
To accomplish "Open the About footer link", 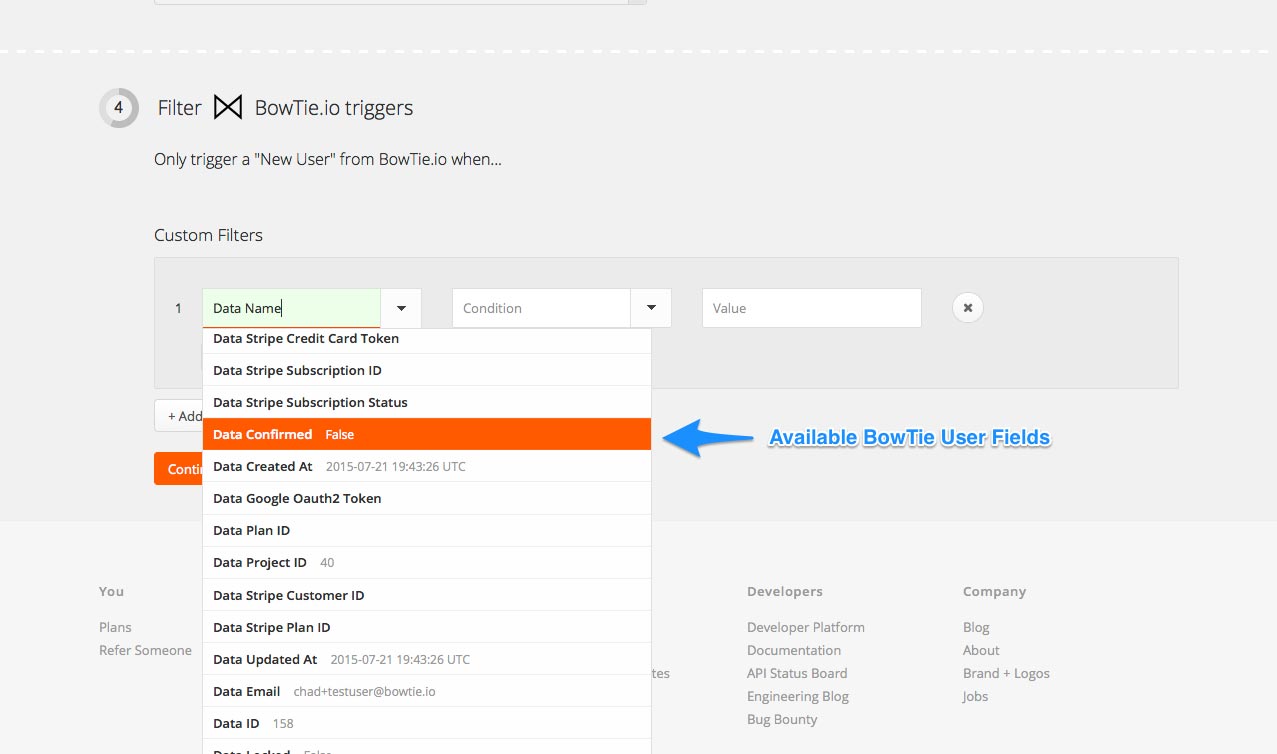I will click(x=981, y=650).
